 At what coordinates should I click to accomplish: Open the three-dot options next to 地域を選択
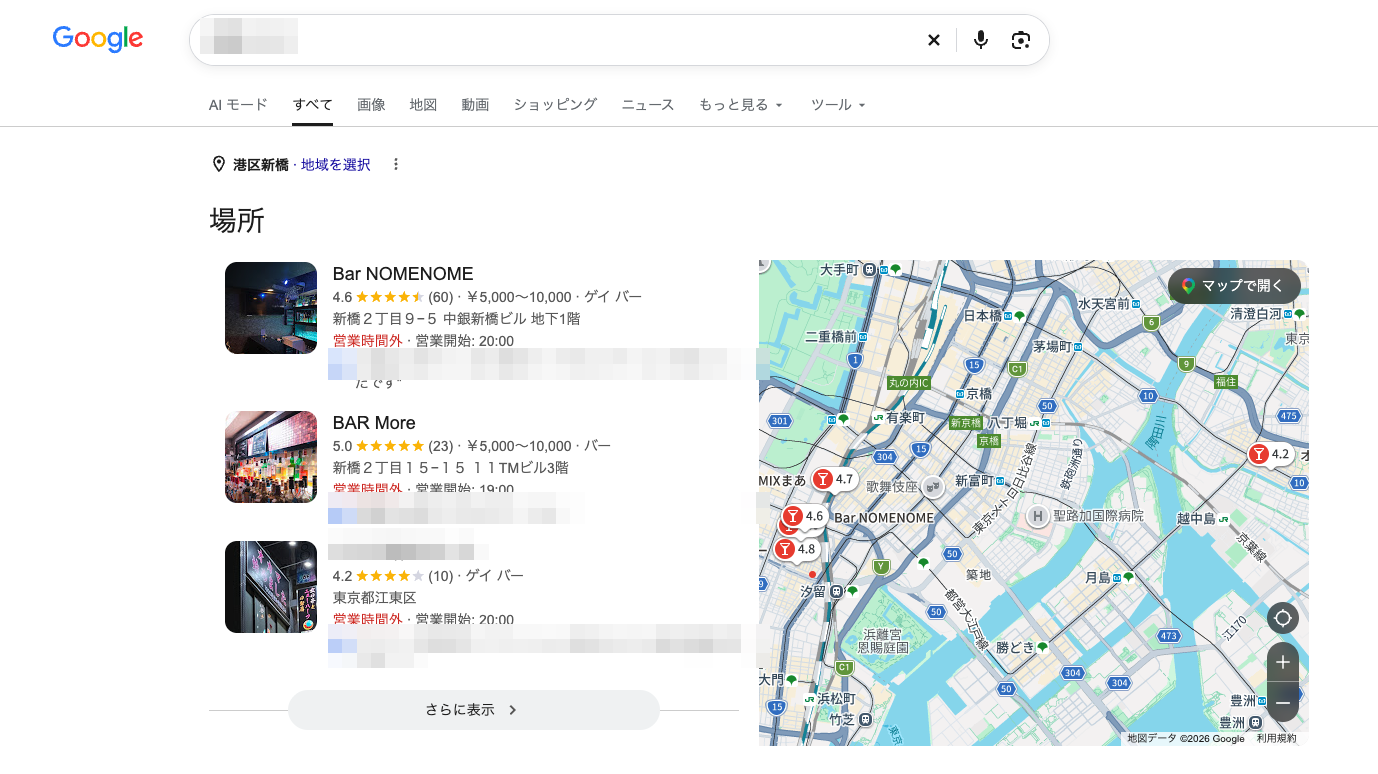point(396,164)
